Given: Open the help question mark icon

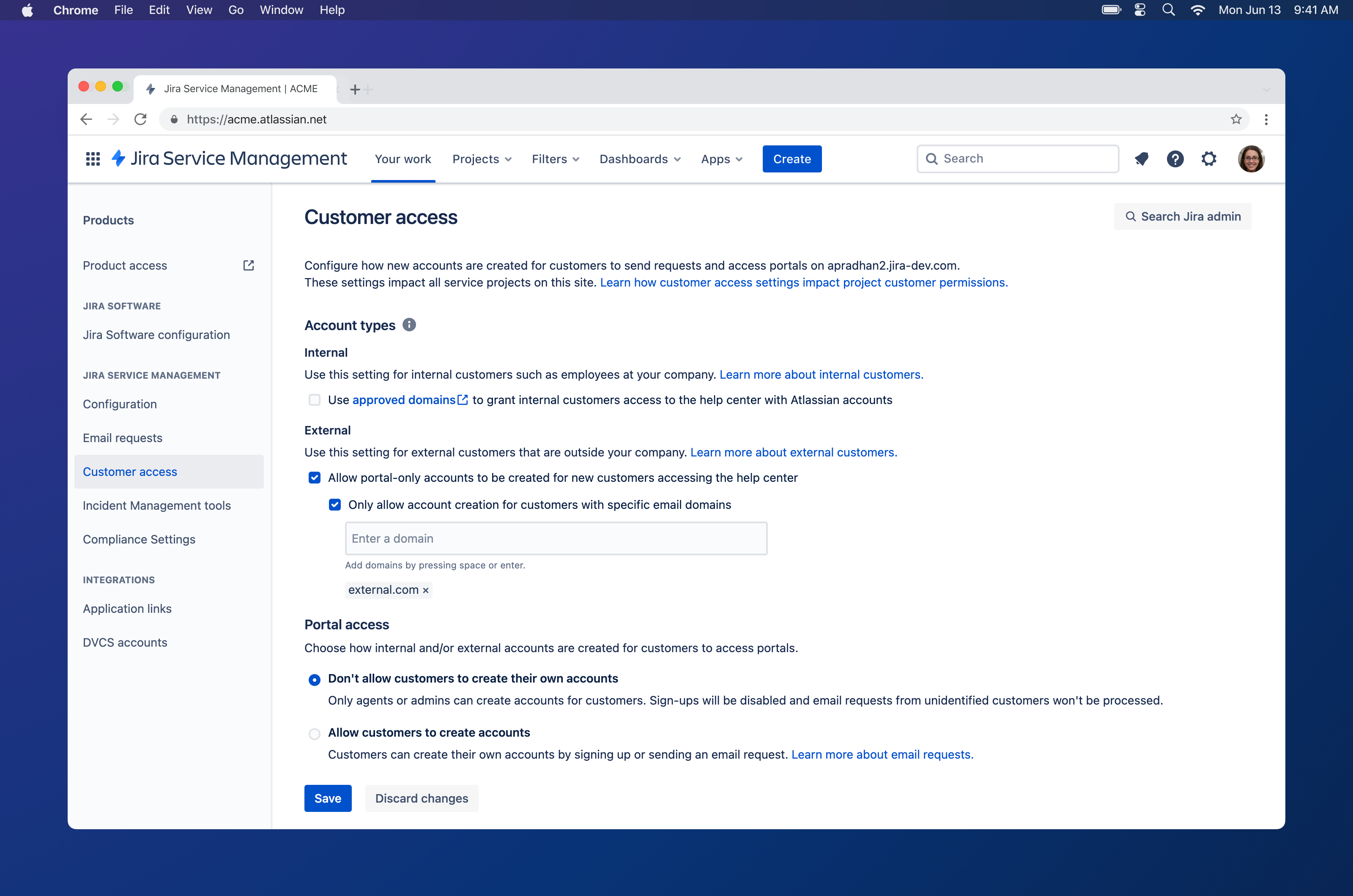Looking at the screenshot, I should click(x=1175, y=159).
